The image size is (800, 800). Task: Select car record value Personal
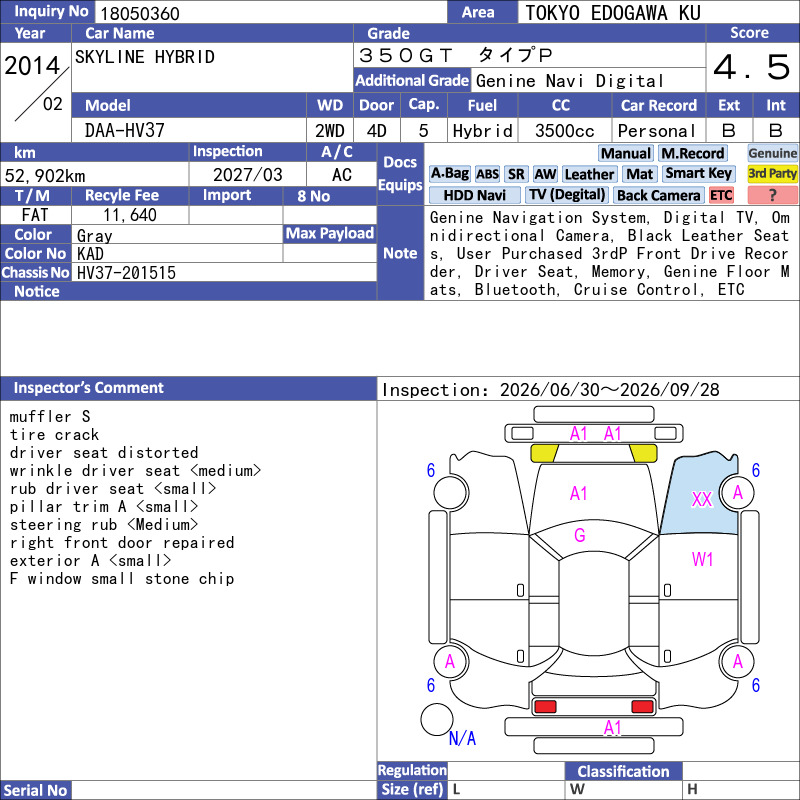pyautogui.click(x=657, y=131)
